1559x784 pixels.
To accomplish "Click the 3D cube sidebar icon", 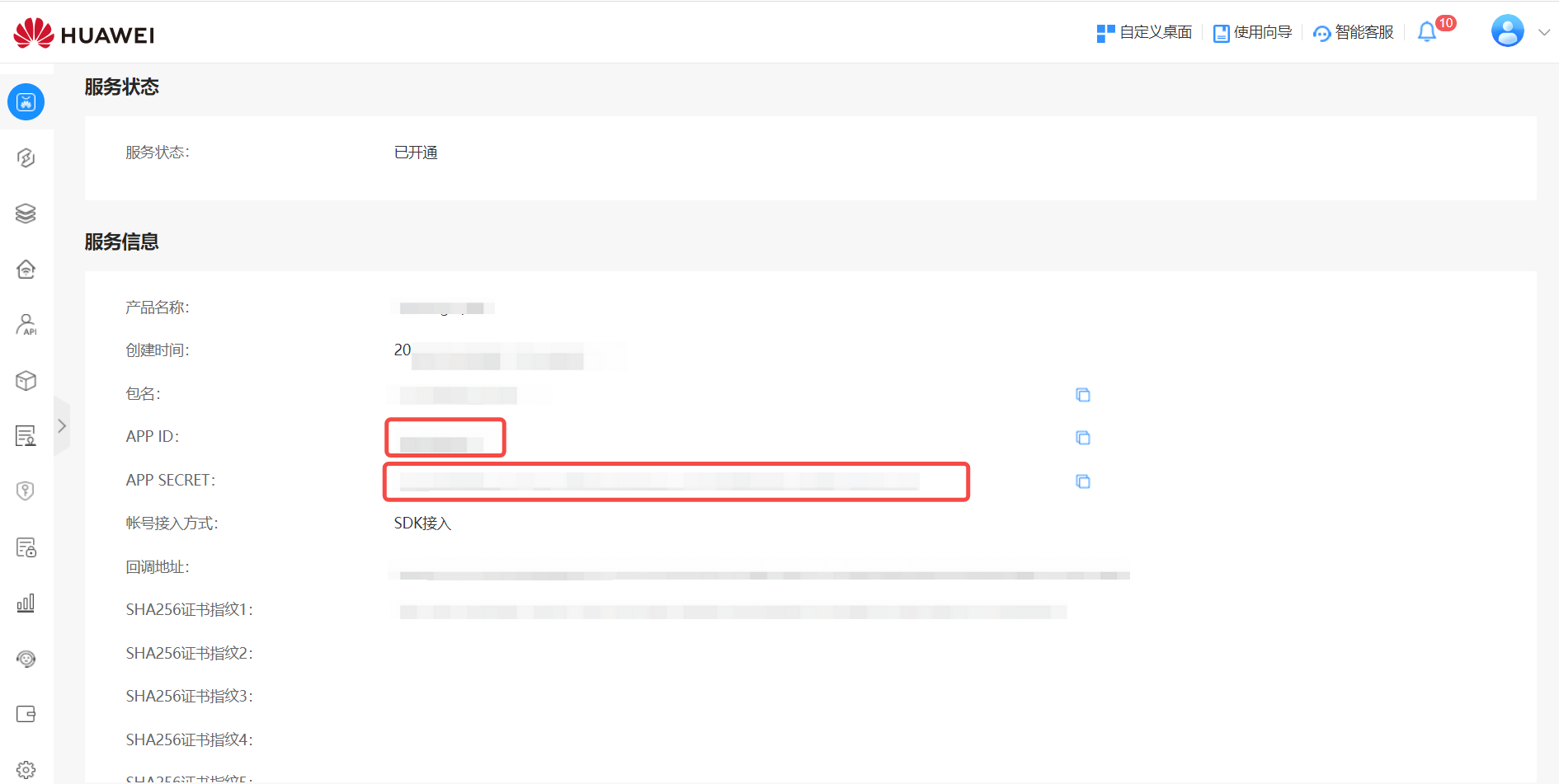I will pyautogui.click(x=26, y=380).
